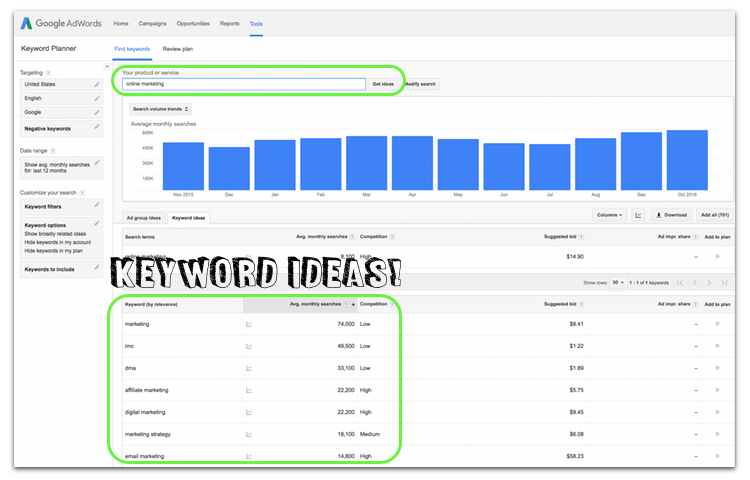Open Targeting help question mark
This screenshot has height=480, width=750.
(48, 73)
